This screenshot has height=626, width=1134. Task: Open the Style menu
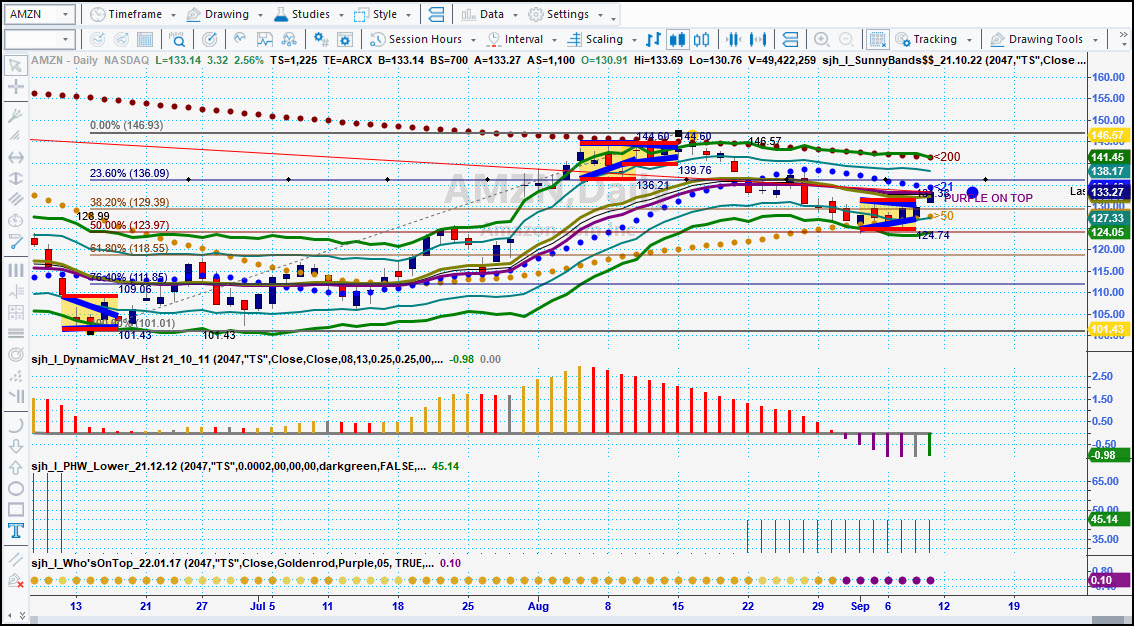pos(376,14)
